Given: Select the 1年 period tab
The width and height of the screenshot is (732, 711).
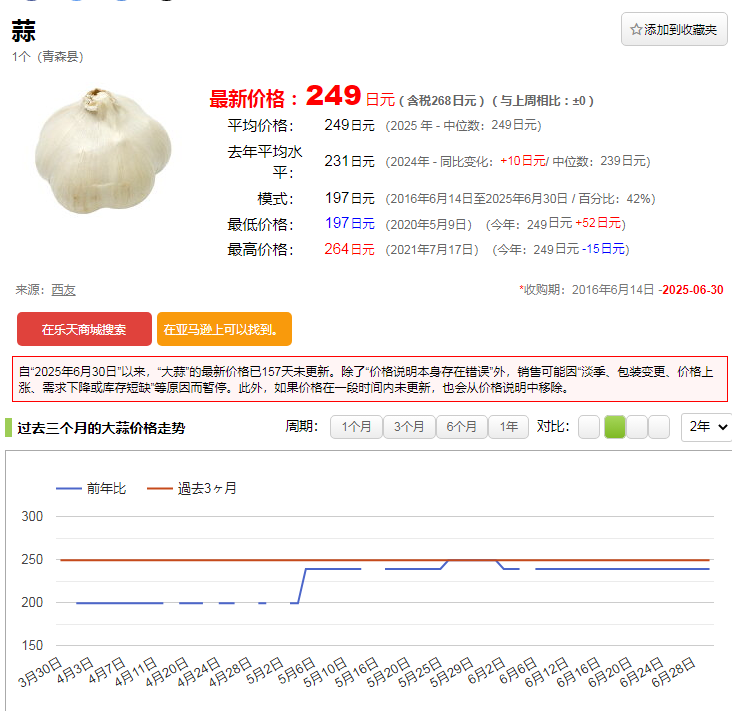Looking at the screenshot, I should tap(508, 427).
